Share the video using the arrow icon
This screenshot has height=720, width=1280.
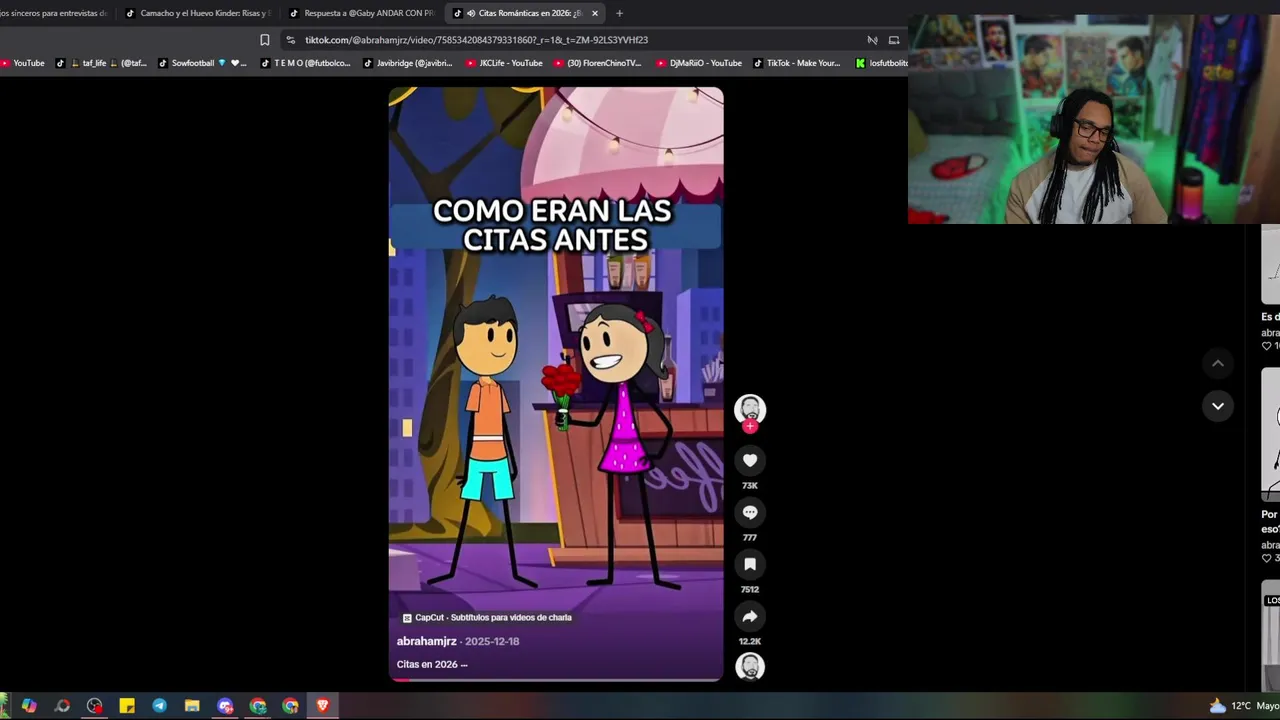pyautogui.click(x=750, y=616)
